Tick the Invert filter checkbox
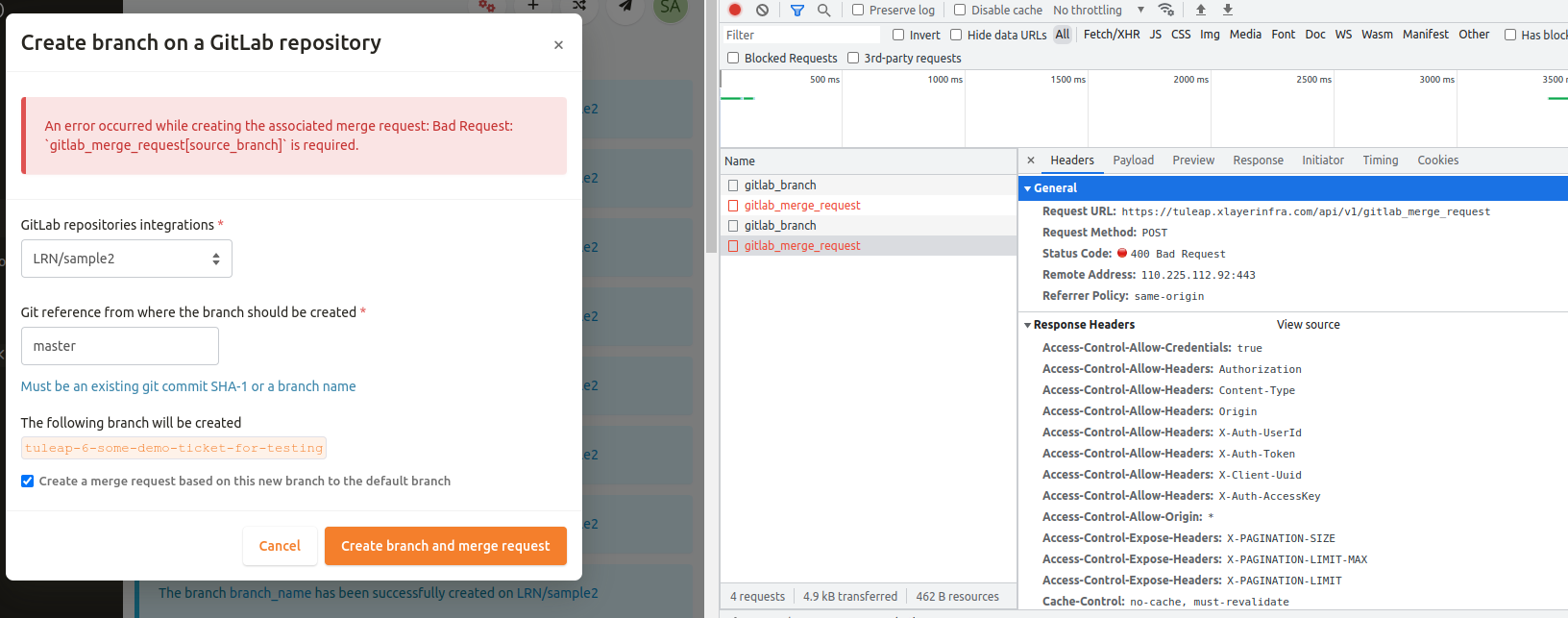Image resolution: width=1568 pixels, height=618 pixels. coord(898,35)
